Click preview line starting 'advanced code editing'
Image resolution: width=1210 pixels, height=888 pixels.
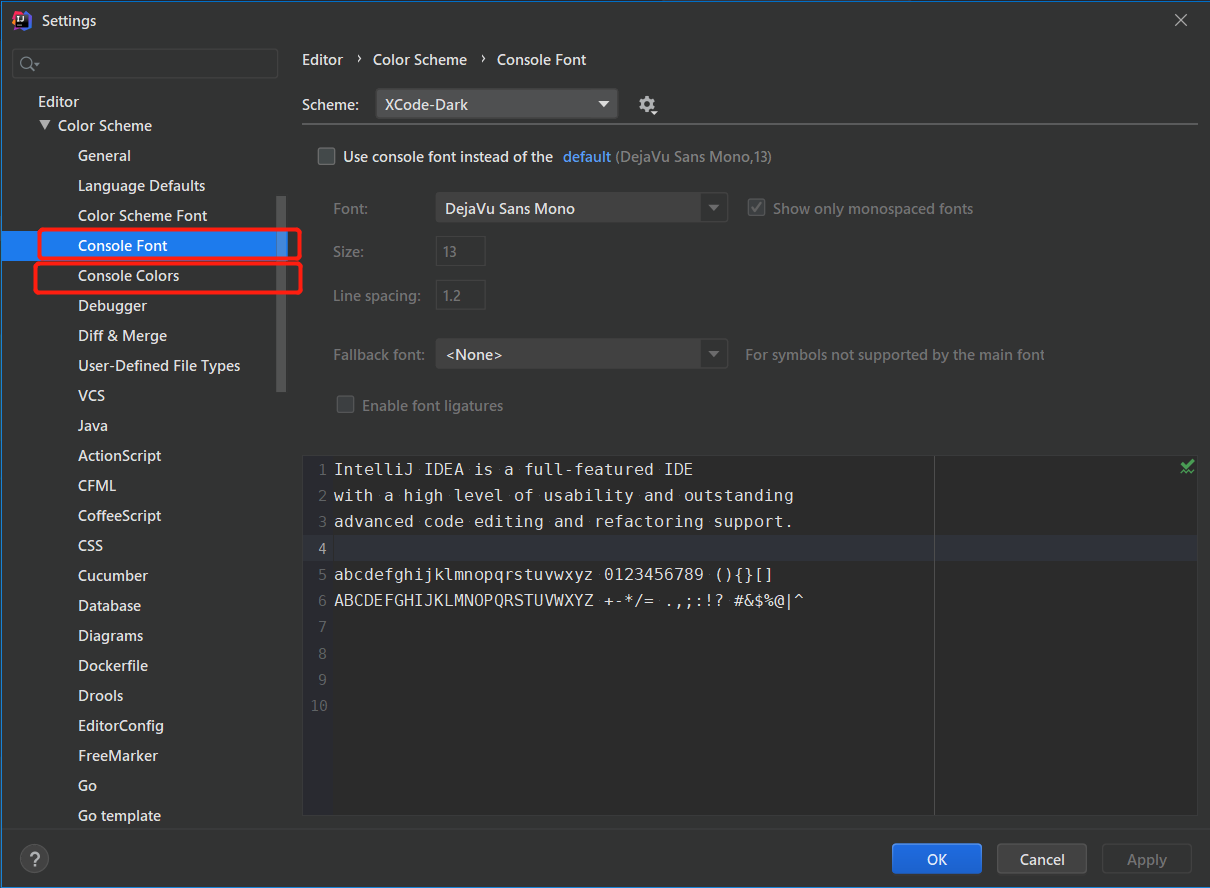point(564,522)
